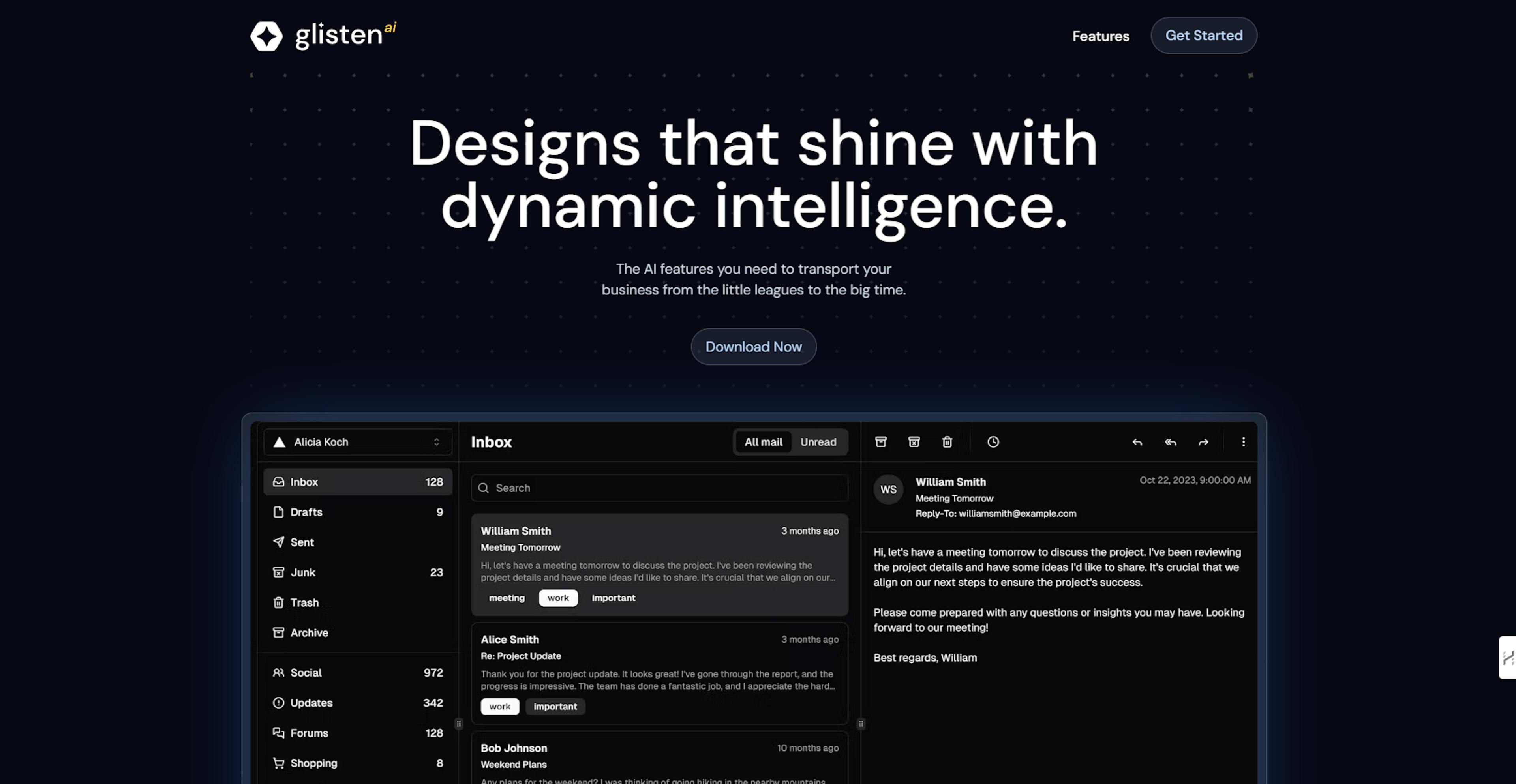Click the reply-all icon in toolbar
The width and height of the screenshot is (1516, 784).
[x=1169, y=441]
